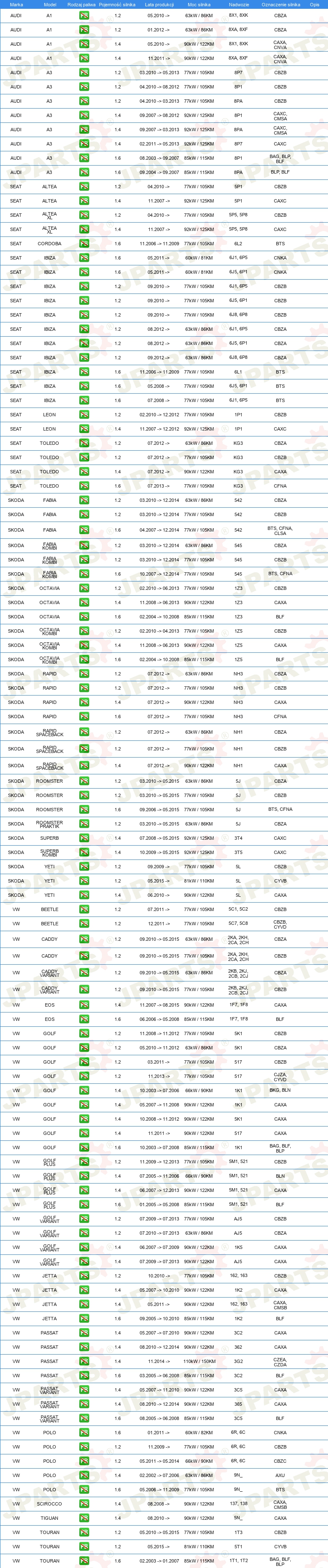
Task: Click production years 08.2003 -> 09.2007
Action: click(x=159, y=158)
